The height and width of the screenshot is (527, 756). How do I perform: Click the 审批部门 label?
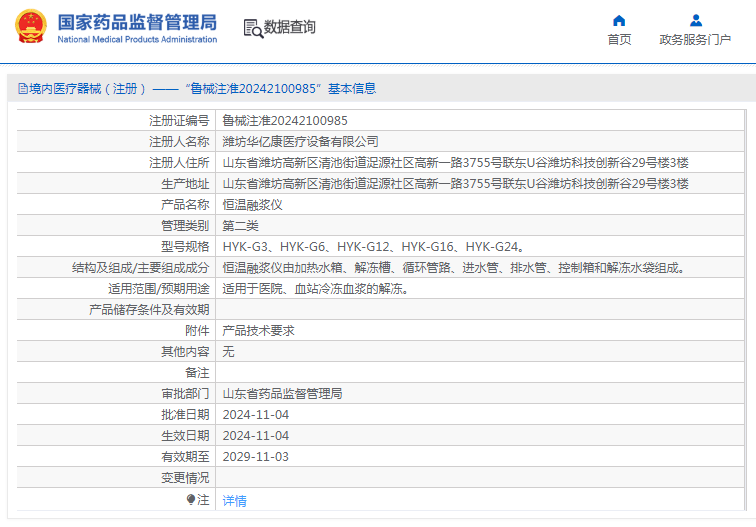click(185, 394)
